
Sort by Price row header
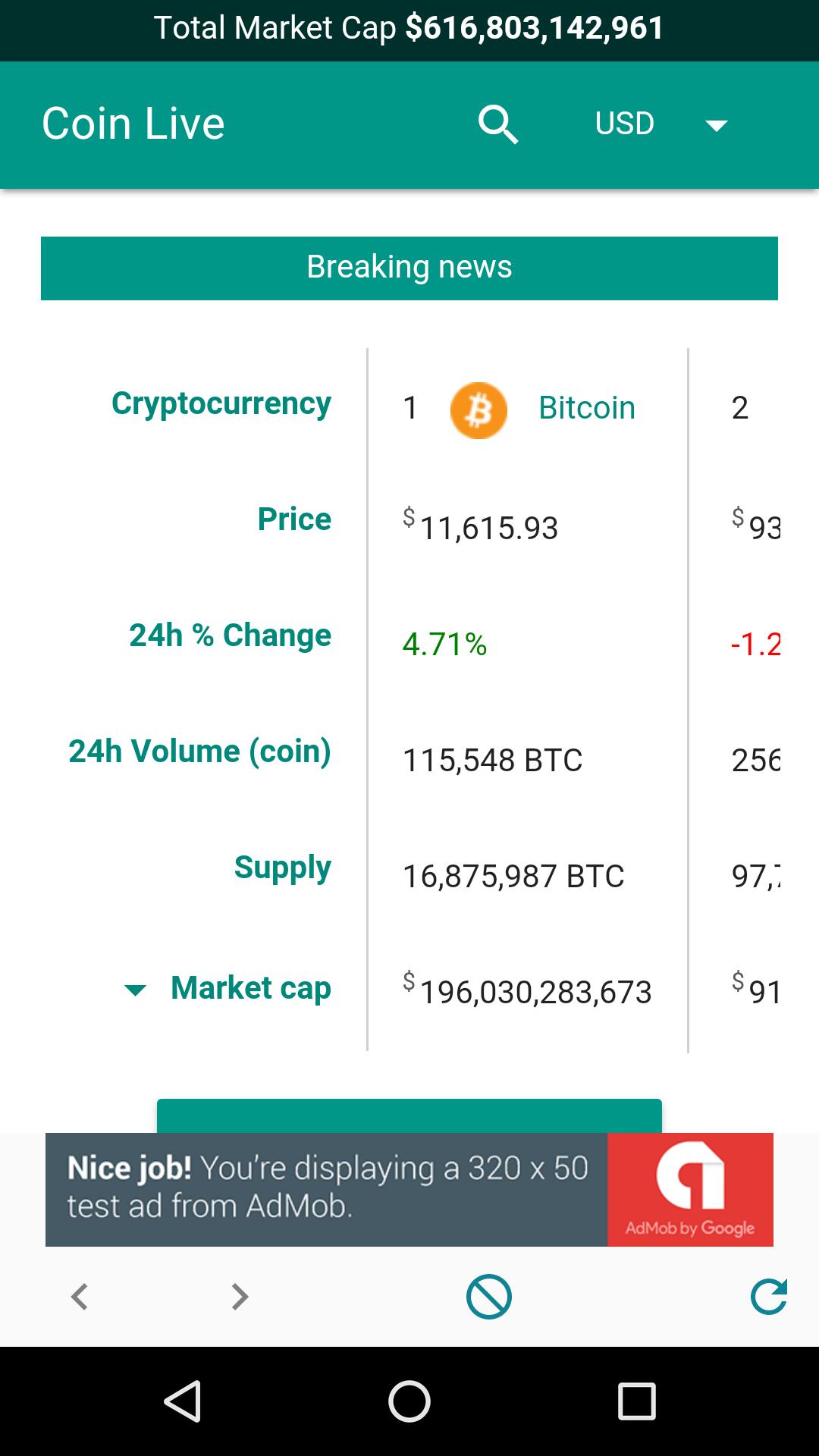tap(294, 519)
